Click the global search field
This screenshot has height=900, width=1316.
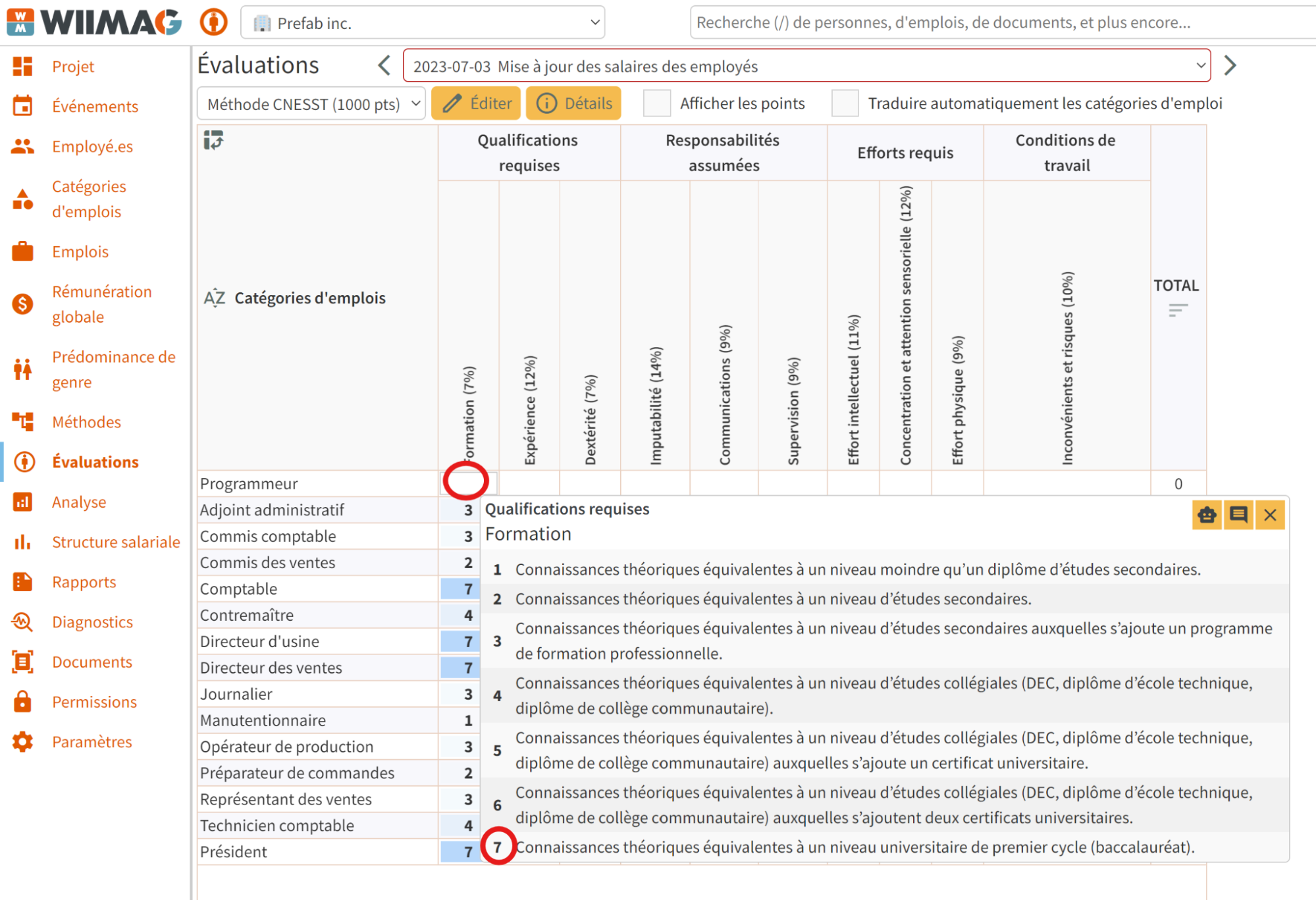pyautogui.click(x=1002, y=22)
